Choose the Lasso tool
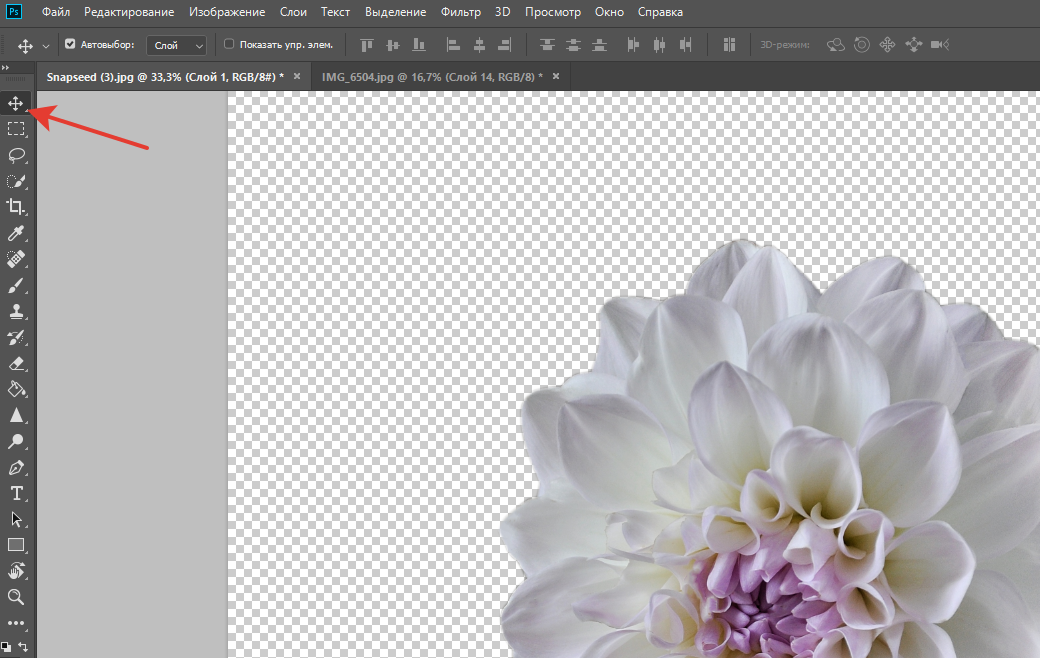This screenshot has height=658, width=1040. pyautogui.click(x=16, y=155)
